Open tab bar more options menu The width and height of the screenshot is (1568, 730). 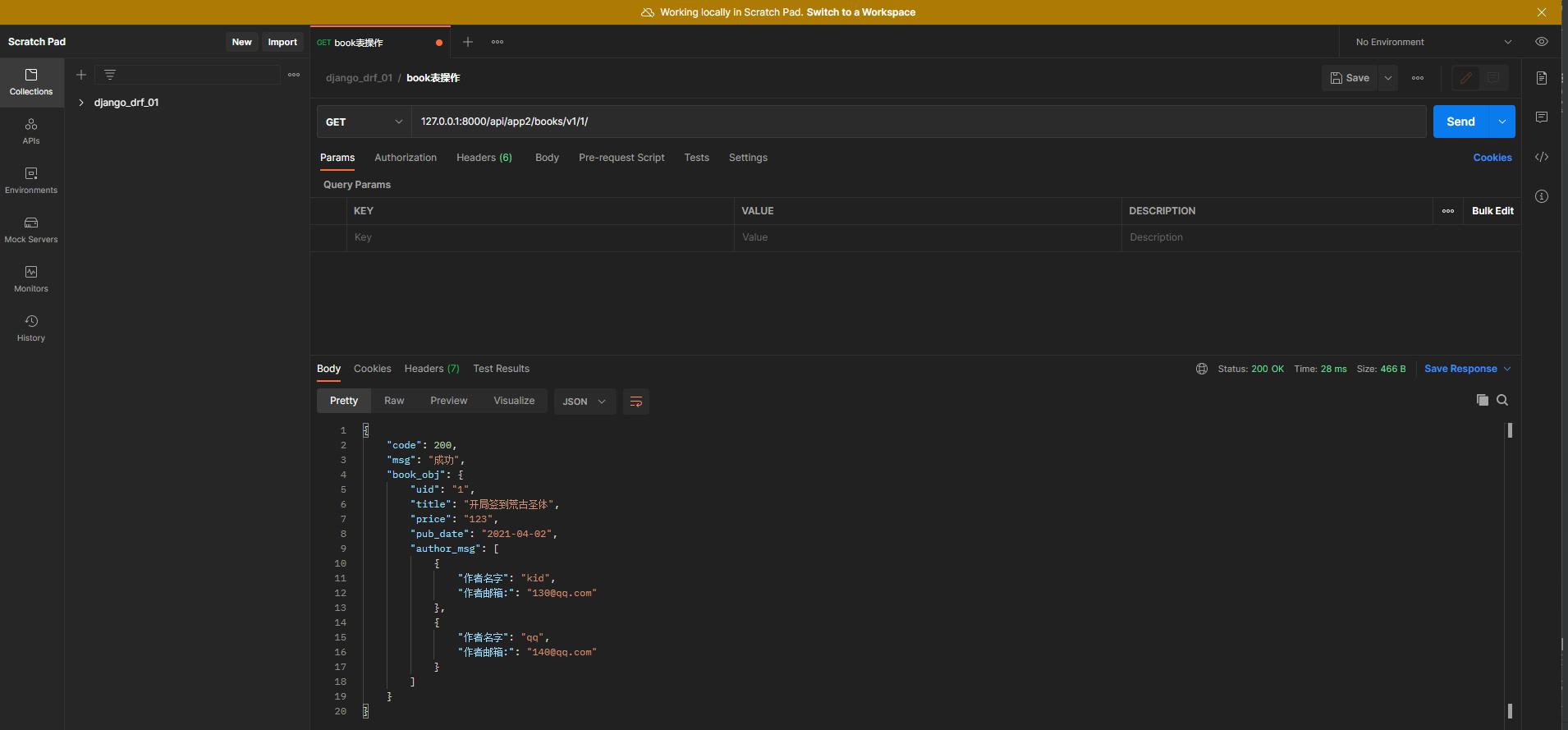tap(497, 42)
